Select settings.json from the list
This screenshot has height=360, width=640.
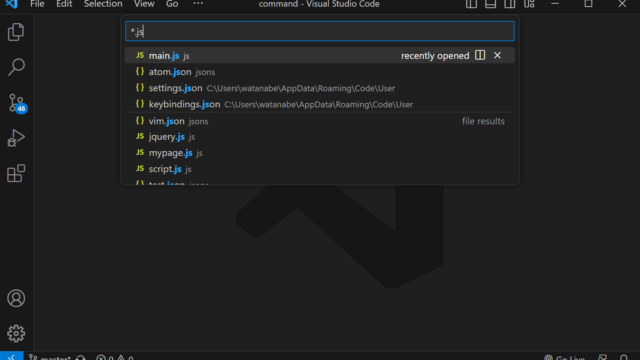320,88
